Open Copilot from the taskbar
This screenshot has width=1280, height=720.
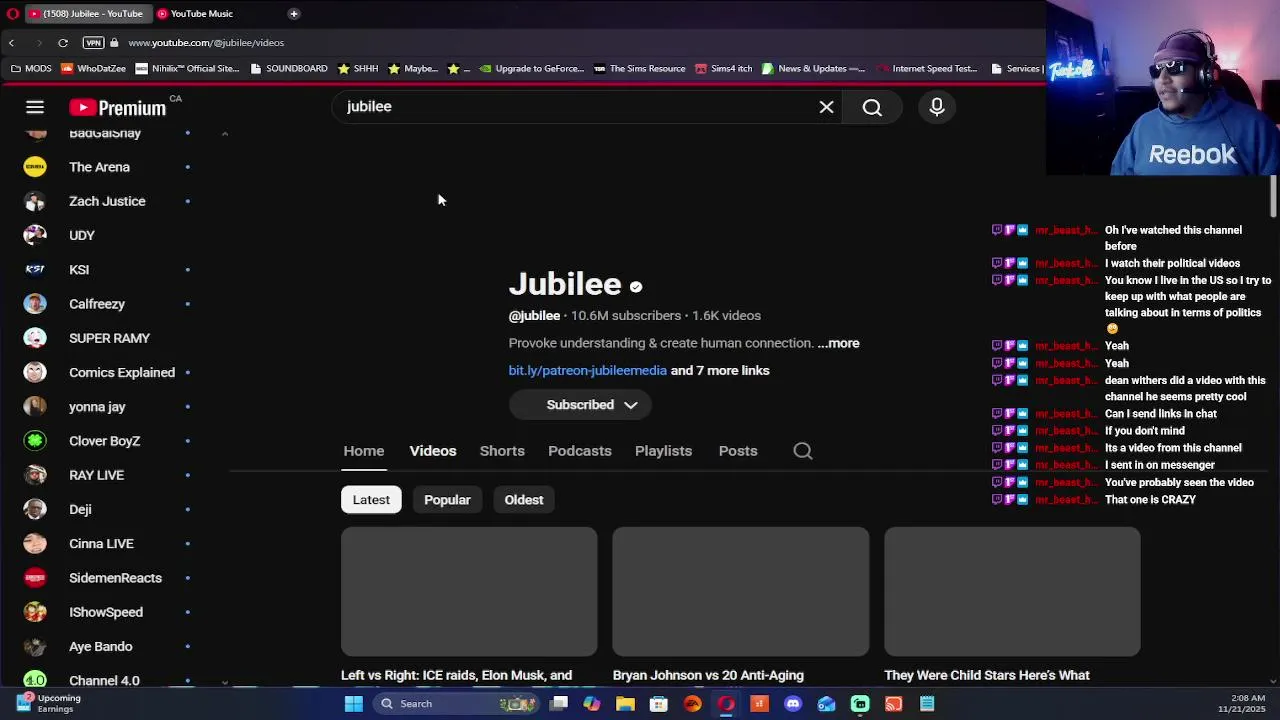coord(592,704)
